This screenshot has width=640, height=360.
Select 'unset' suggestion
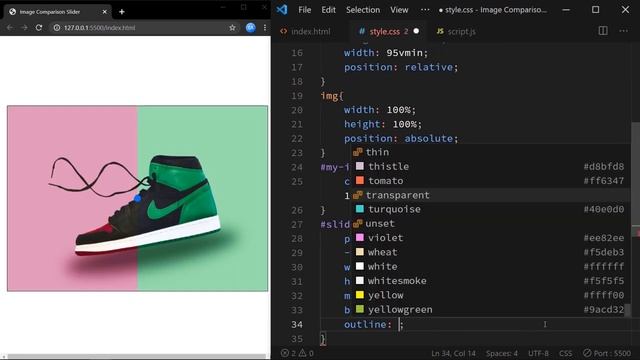490,223
